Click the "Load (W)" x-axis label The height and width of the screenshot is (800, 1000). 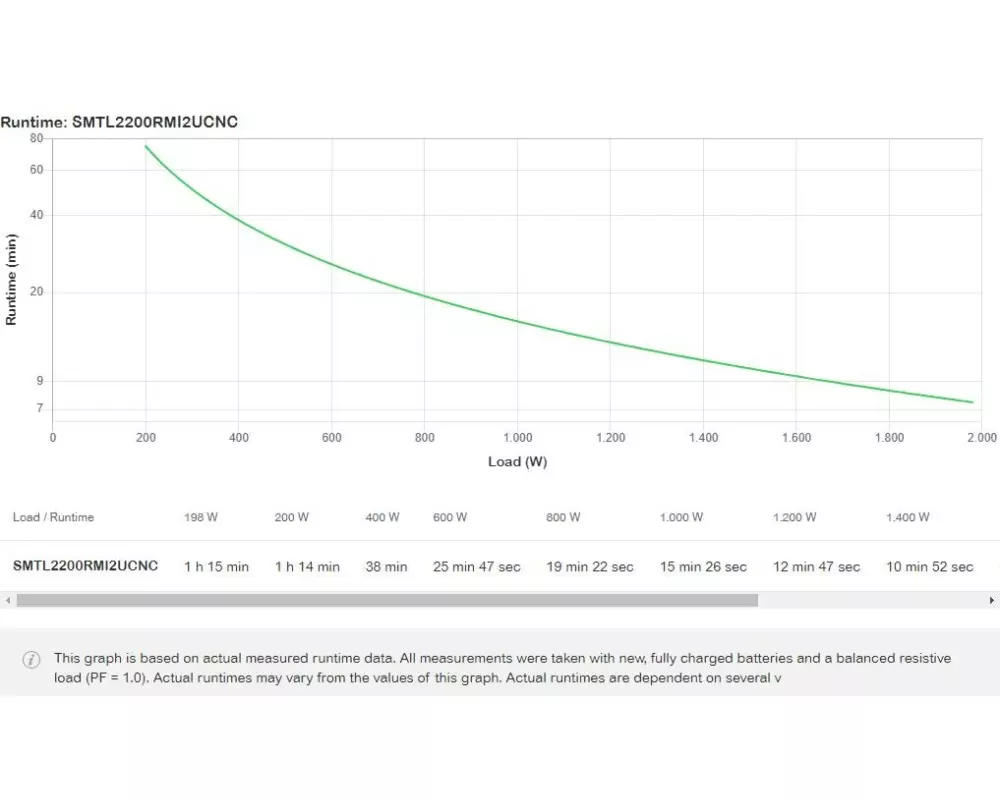pos(517,462)
